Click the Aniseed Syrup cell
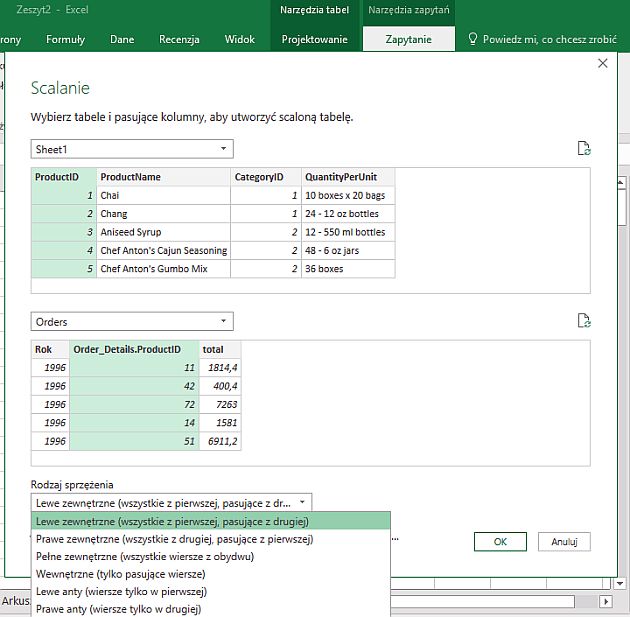Screen dimensions: 630x617 [164, 232]
